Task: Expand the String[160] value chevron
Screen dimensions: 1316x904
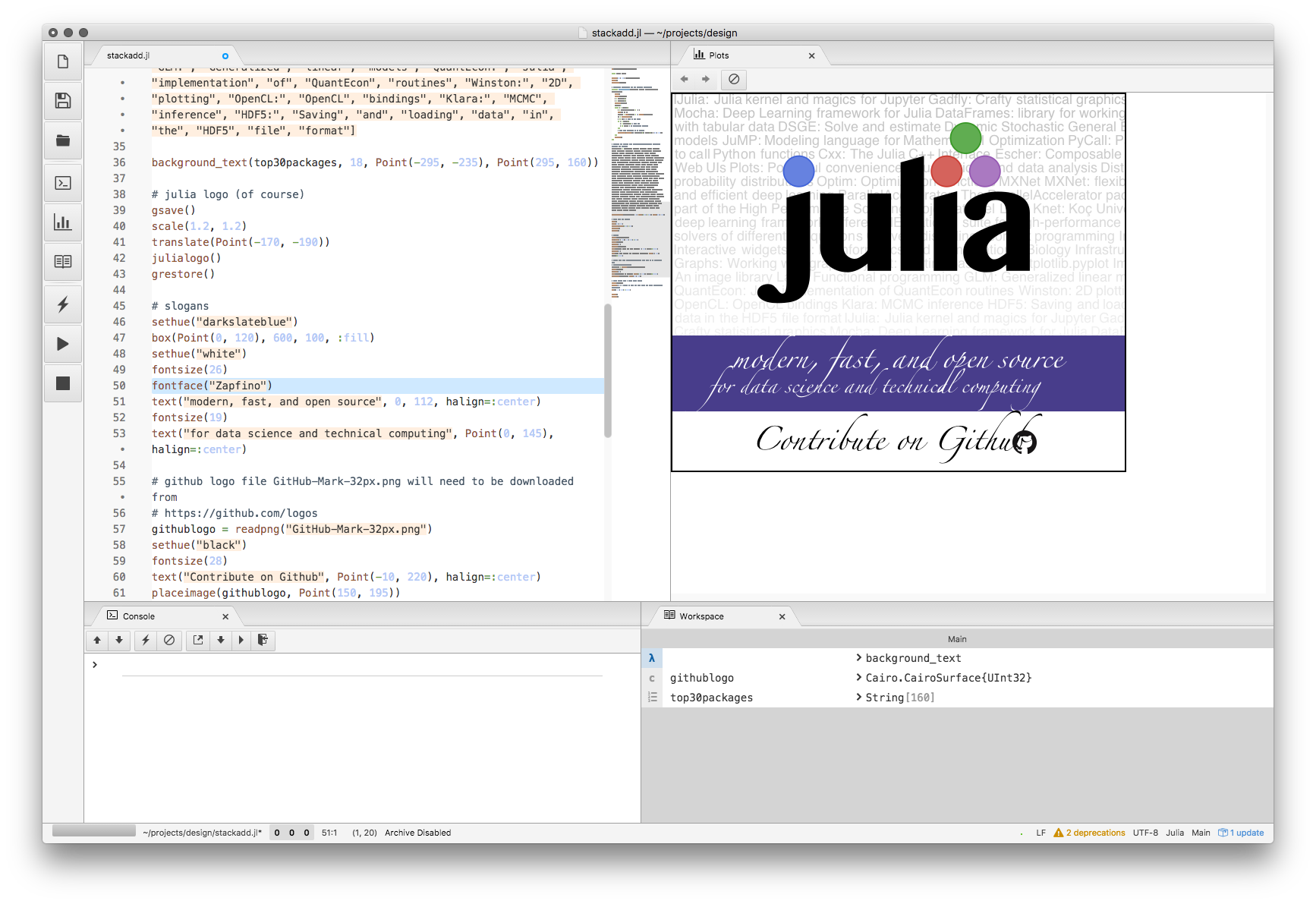Action: click(859, 698)
